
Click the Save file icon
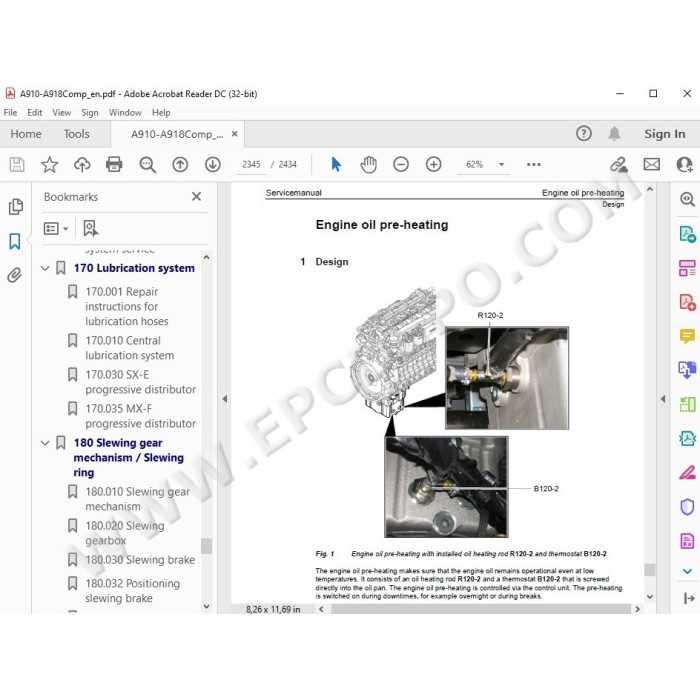pyautogui.click(x=17, y=165)
